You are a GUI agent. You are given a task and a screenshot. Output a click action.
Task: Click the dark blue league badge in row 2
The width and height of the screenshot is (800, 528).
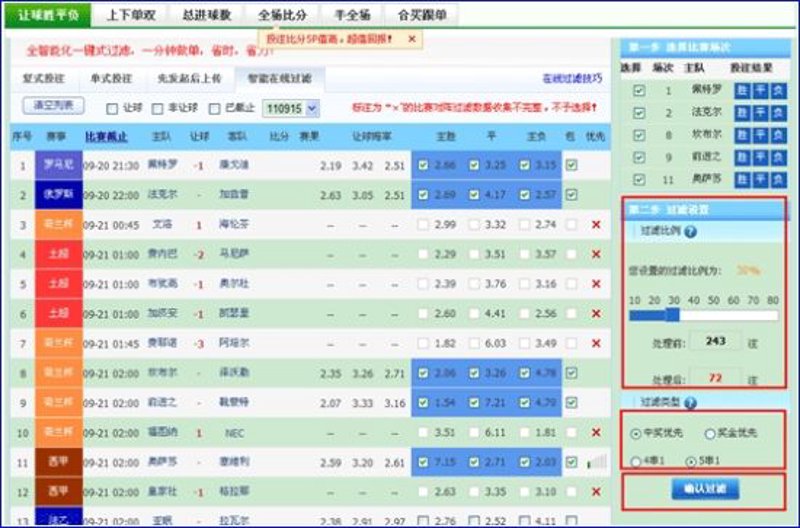(58, 195)
